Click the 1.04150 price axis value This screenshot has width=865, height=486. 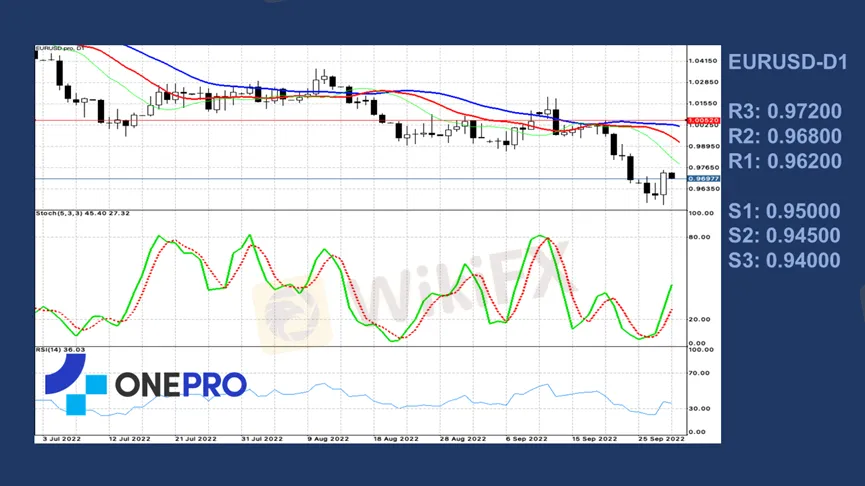(704, 60)
